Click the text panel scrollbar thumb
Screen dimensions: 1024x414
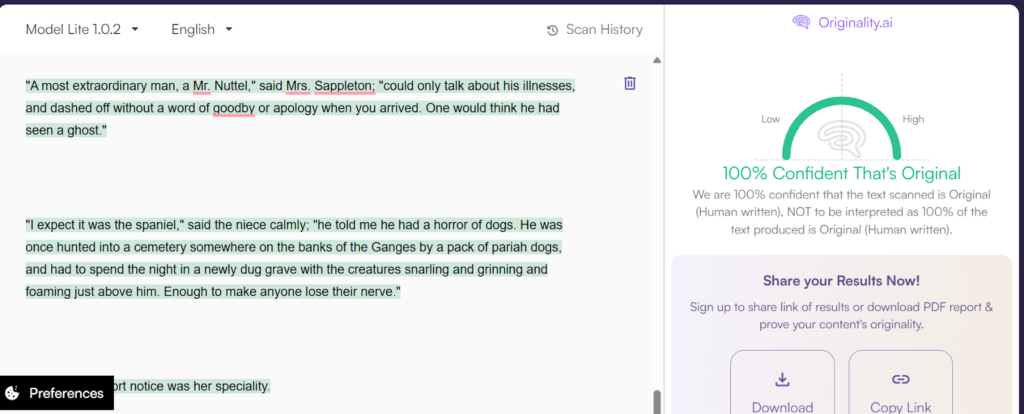click(x=657, y=402)
